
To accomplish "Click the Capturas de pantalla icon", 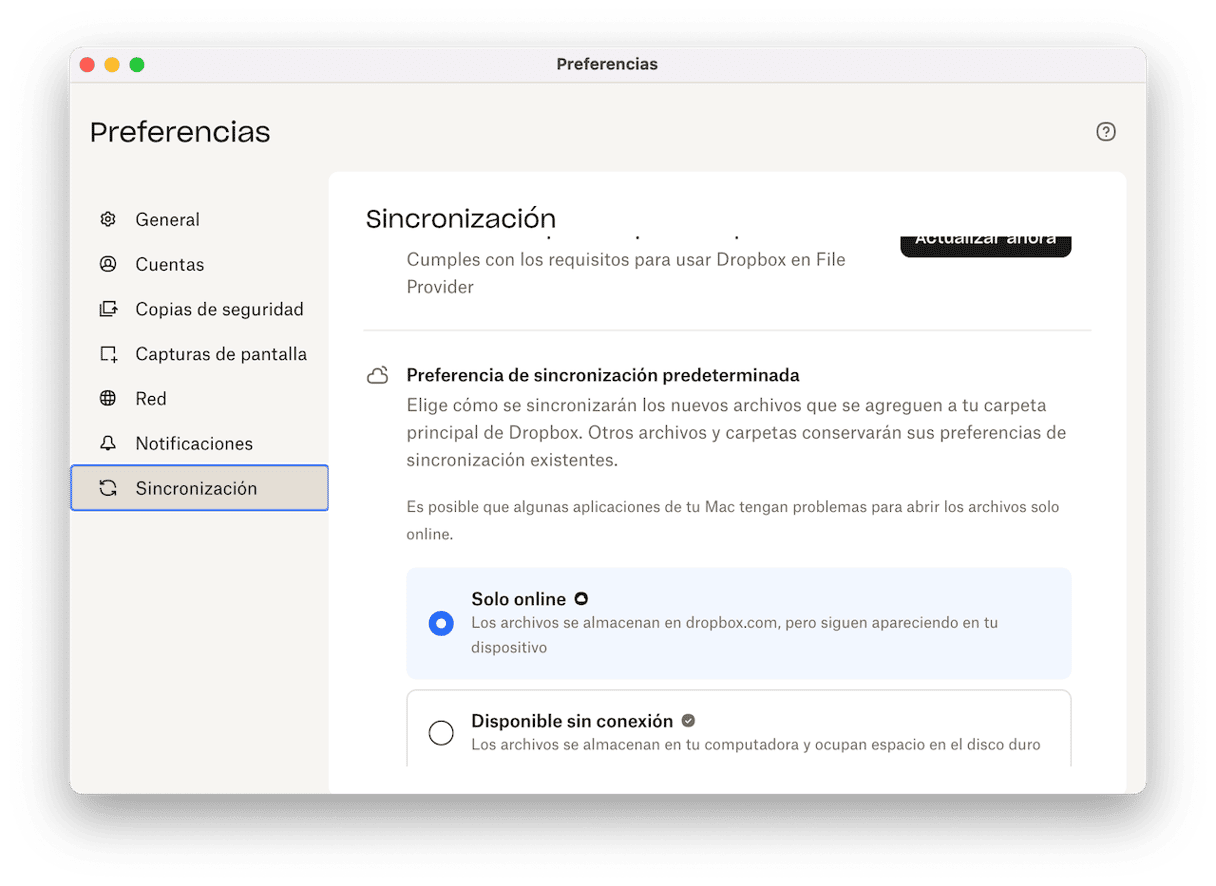I will click(108, 354).
